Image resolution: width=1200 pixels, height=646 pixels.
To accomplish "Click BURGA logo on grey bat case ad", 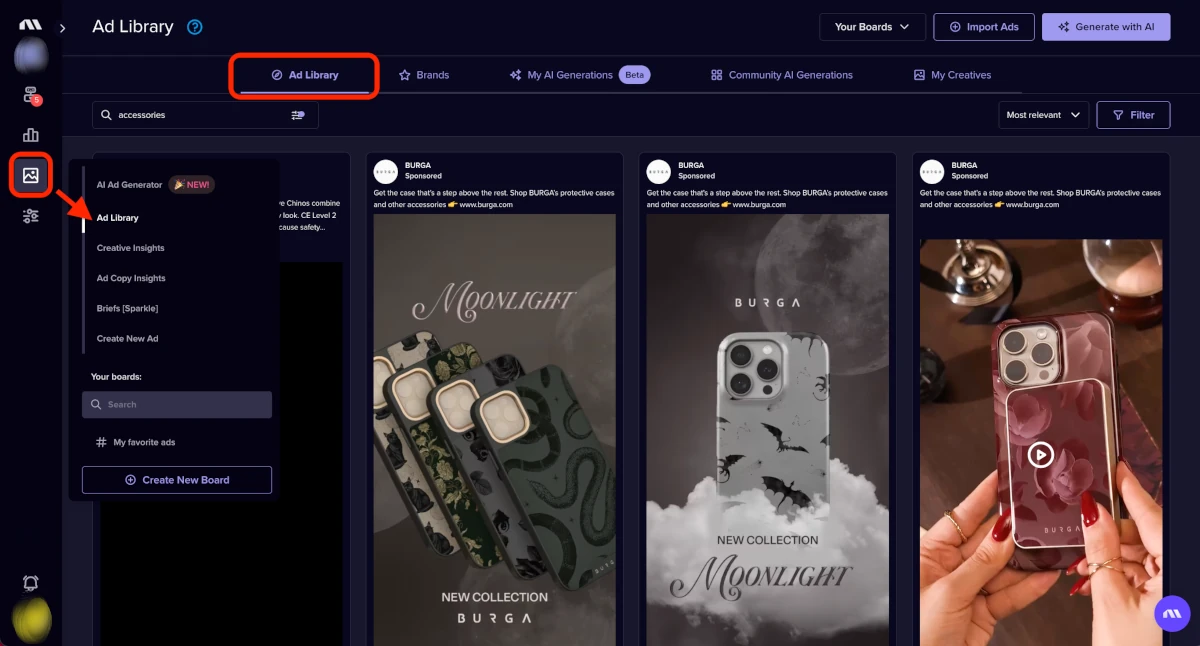I will coord(658,171).
